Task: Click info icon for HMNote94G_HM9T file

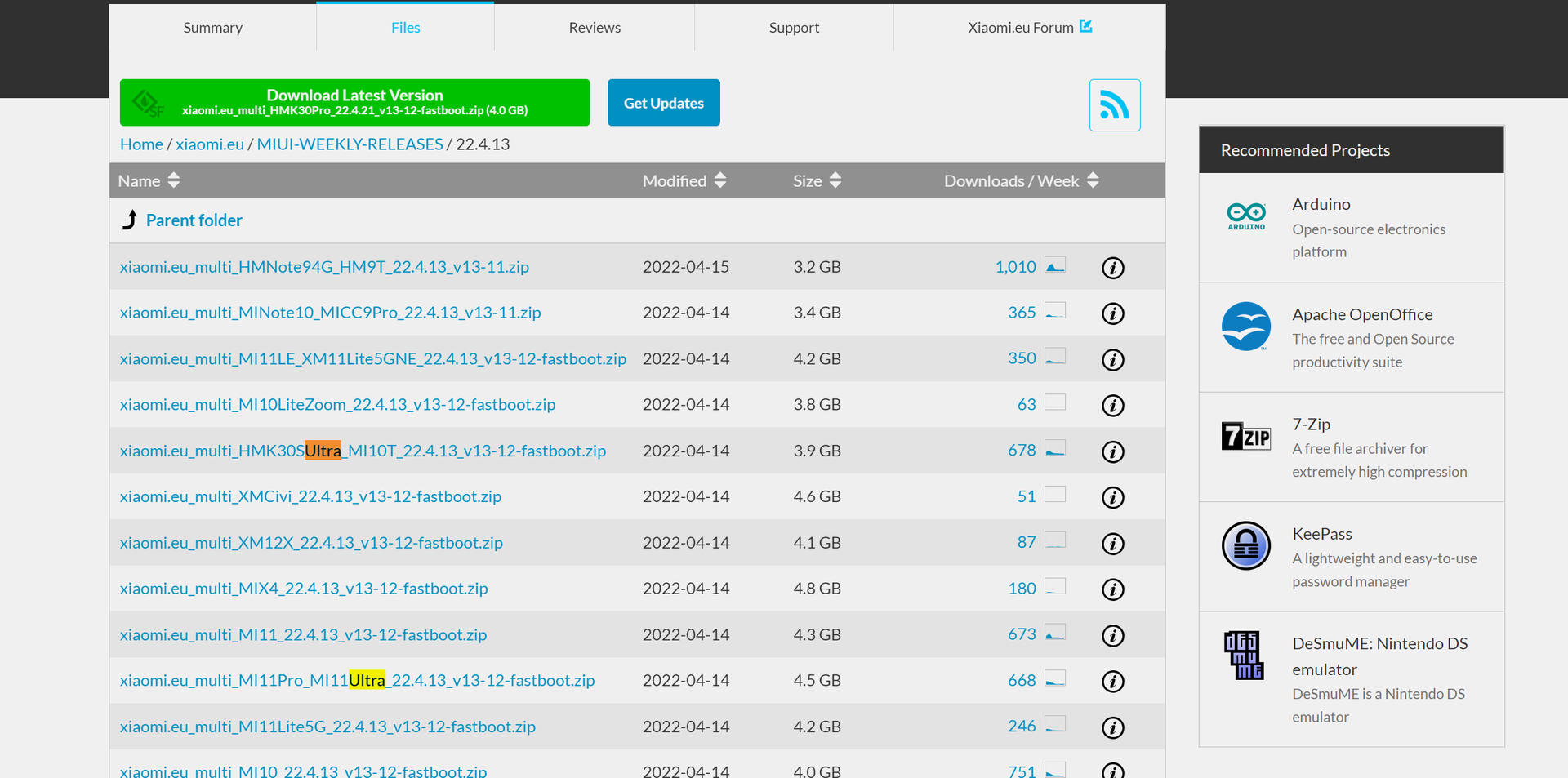Action: [x=1113, y=268]
